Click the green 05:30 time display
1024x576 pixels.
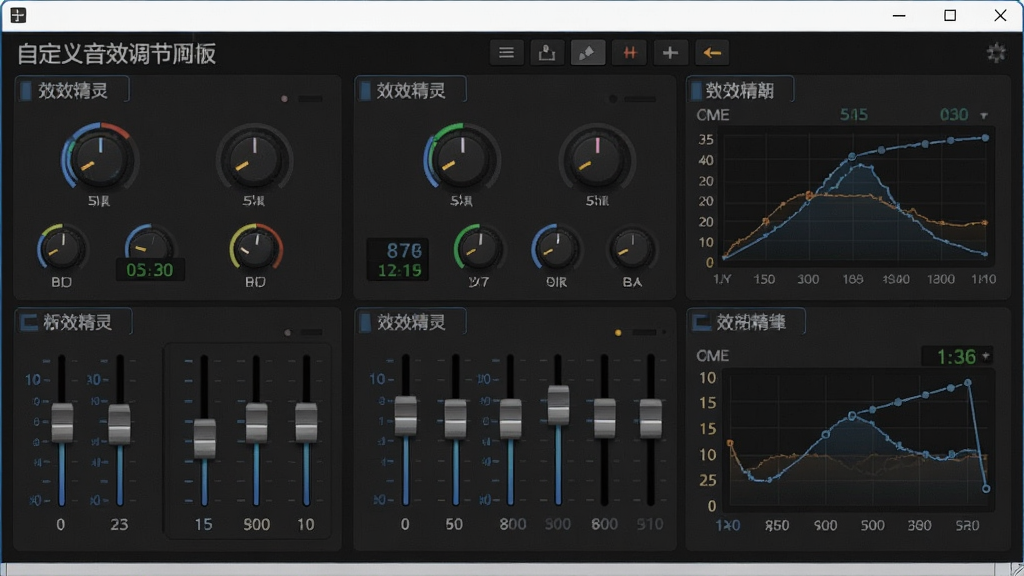point(150,270)
